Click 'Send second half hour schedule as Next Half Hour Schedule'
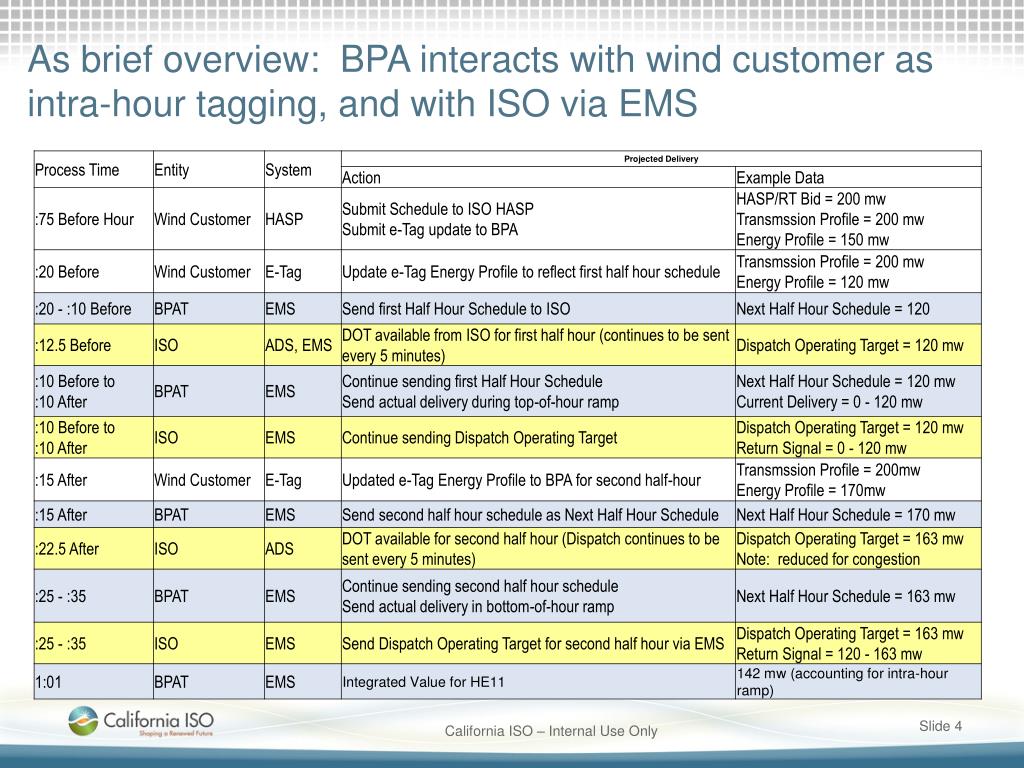 point(530,515)
